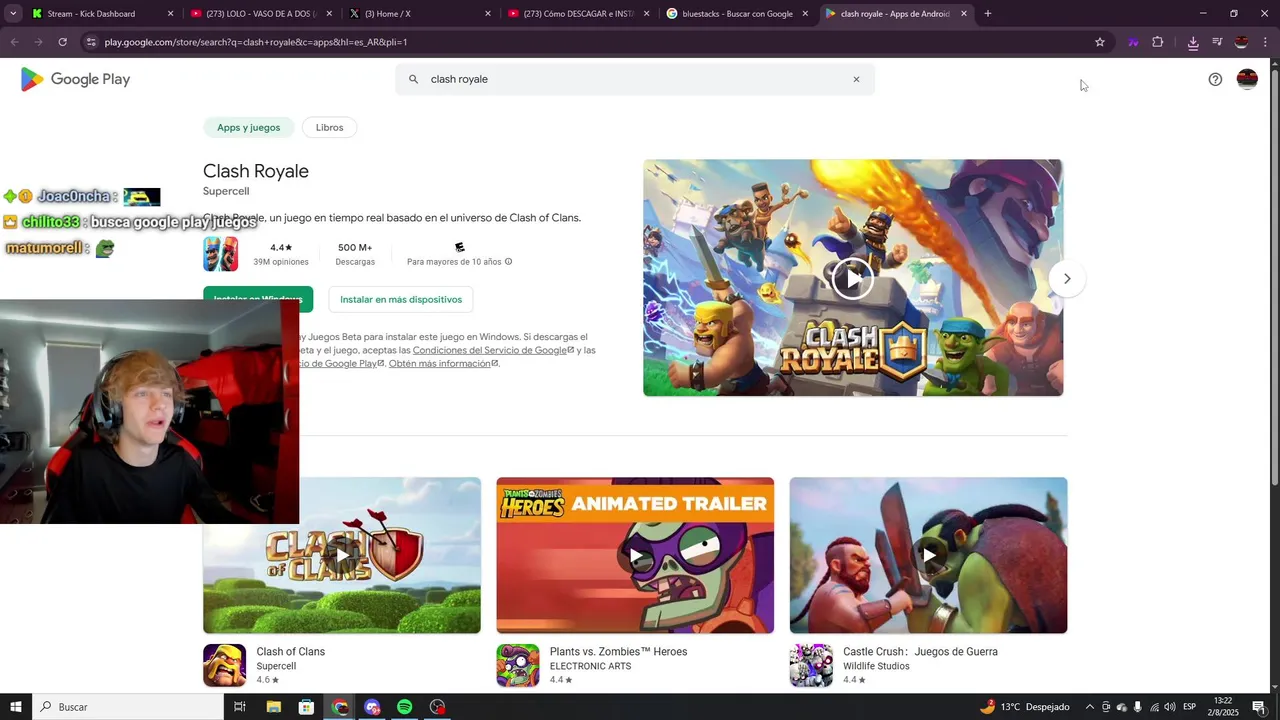
Task: View site information icon in address bar
Action: (x=91, y=42)
